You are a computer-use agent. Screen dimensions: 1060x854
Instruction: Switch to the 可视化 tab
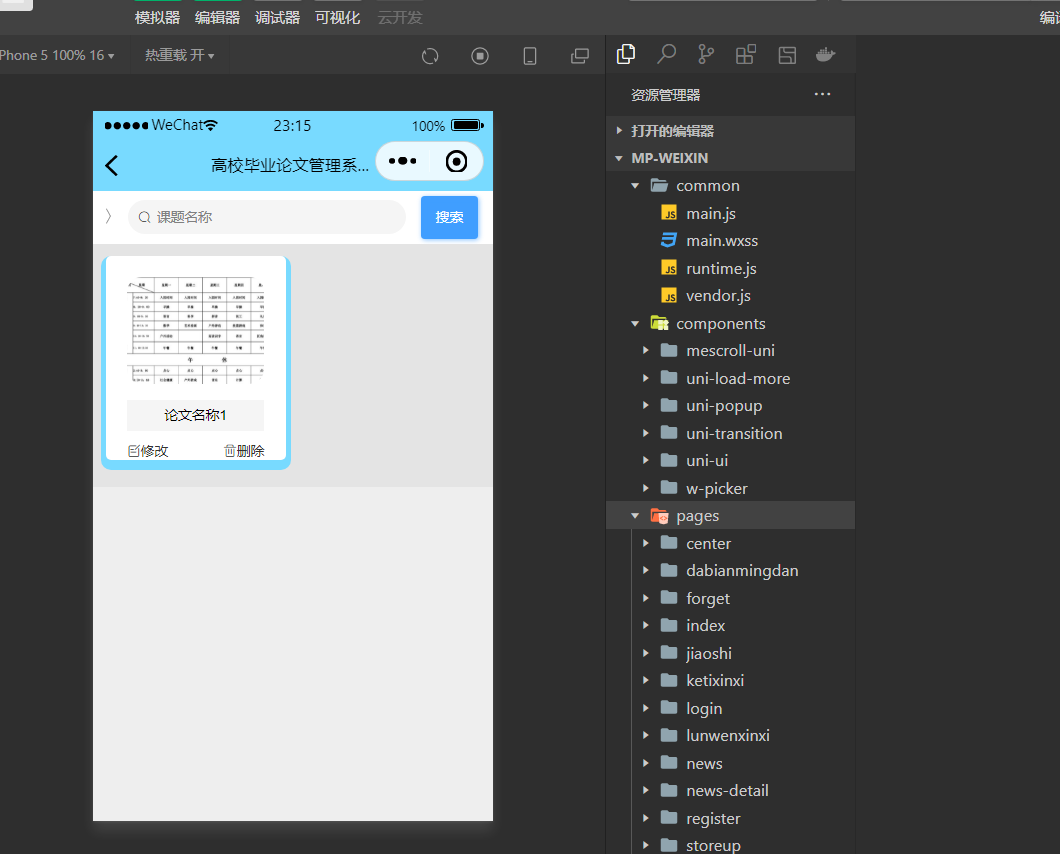(337, 18)
